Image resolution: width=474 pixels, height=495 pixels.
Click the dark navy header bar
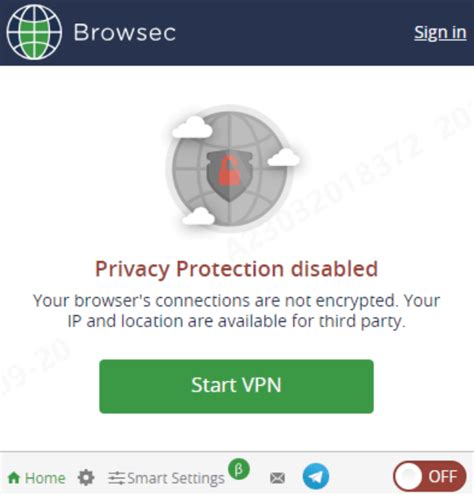[x=237, y=33]
